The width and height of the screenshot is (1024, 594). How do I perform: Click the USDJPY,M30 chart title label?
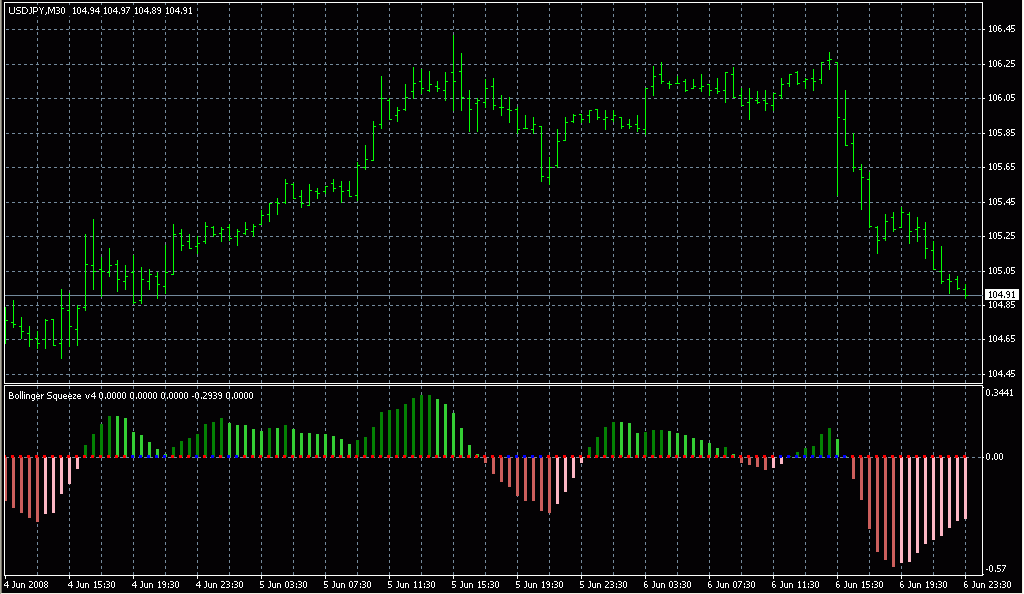[x=37, y=11]
